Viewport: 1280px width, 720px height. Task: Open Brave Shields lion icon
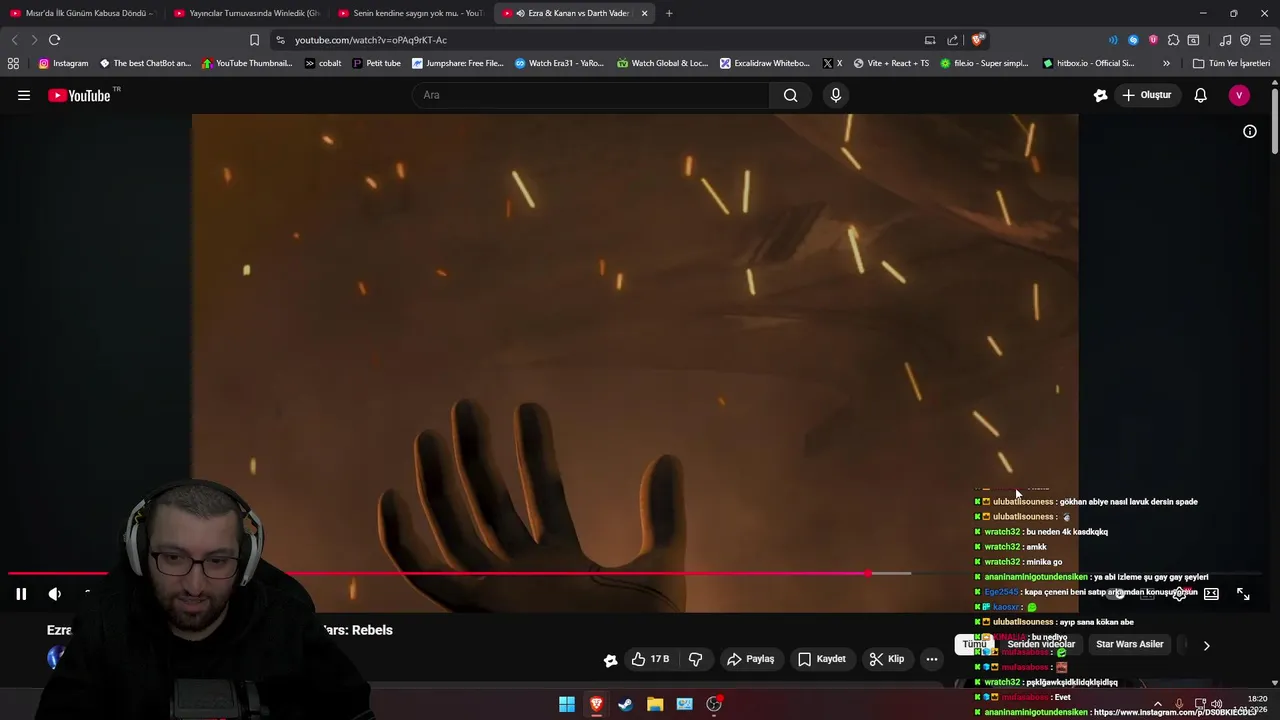pyautogui.click(x=977, y=40)
